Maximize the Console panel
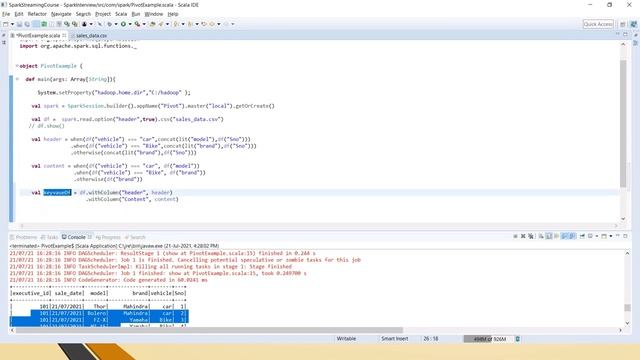 [625, 236]
